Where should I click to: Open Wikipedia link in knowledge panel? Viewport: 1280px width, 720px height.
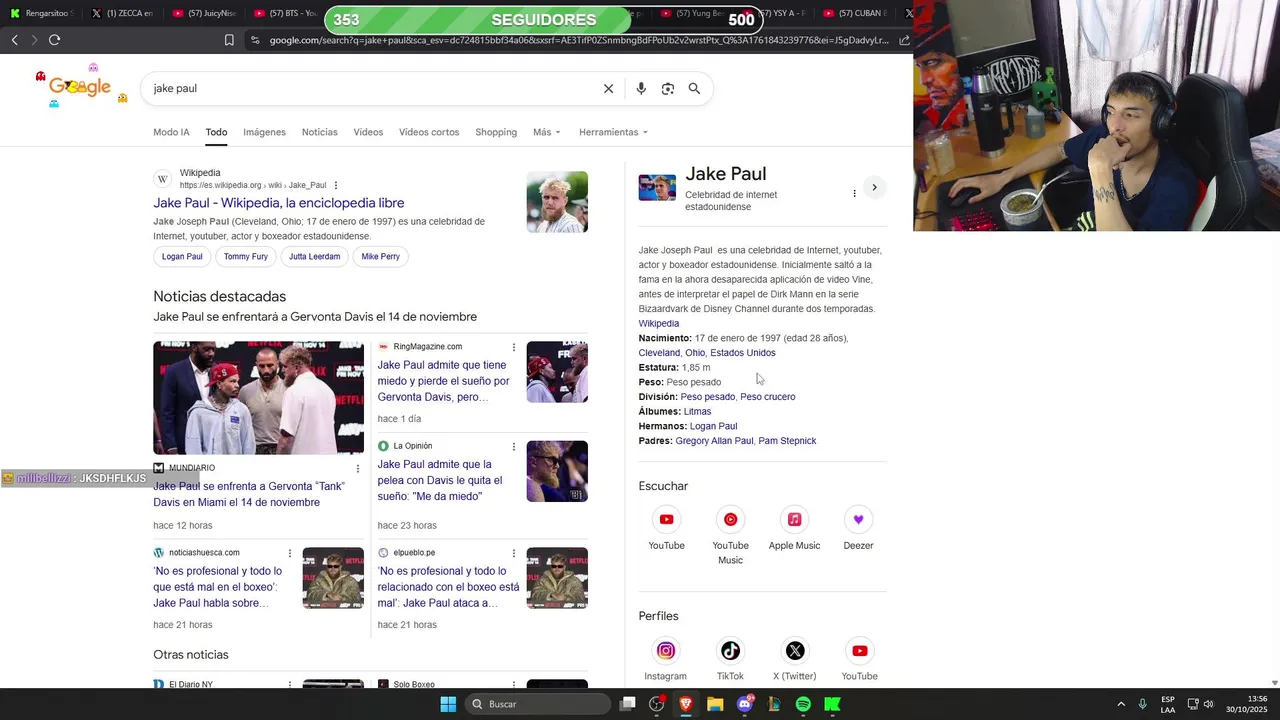pos(659,324)
